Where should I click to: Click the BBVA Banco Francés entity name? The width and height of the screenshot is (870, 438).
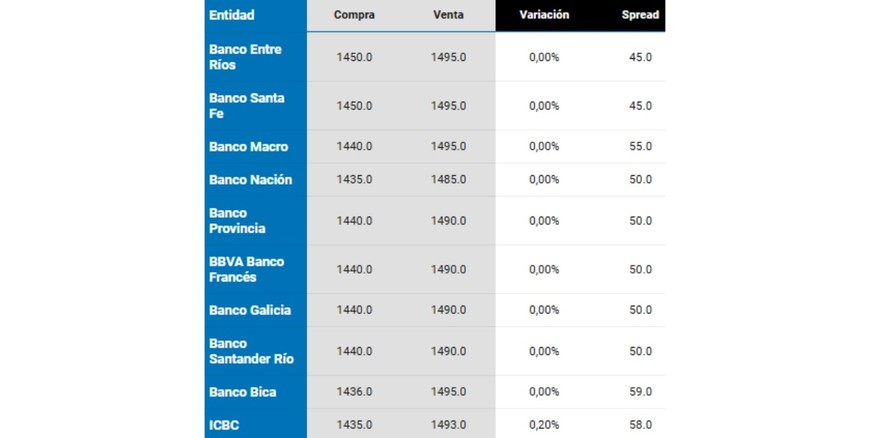[x=246, y=269]
